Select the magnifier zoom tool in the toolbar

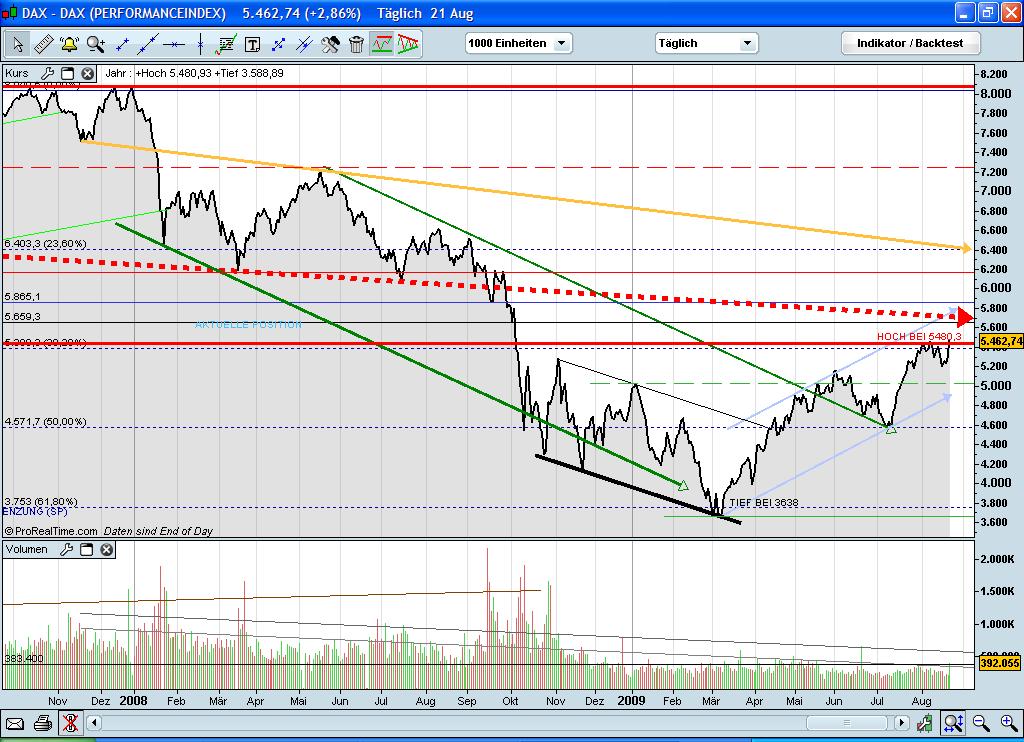point(95,44)
